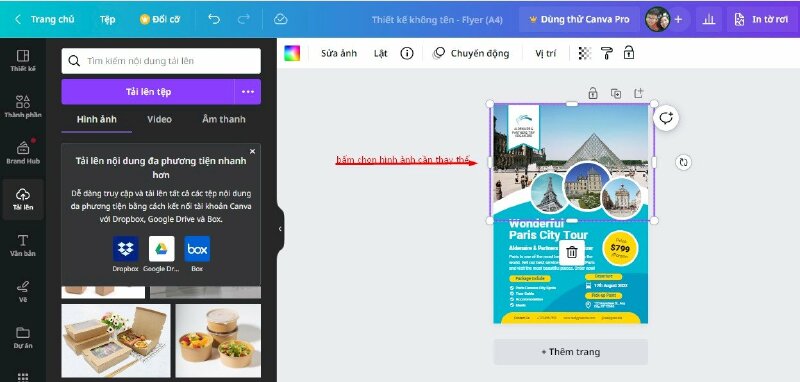Open Chuyển động animation options
This screenshot has width=800, height=382.
pos(470,54)
